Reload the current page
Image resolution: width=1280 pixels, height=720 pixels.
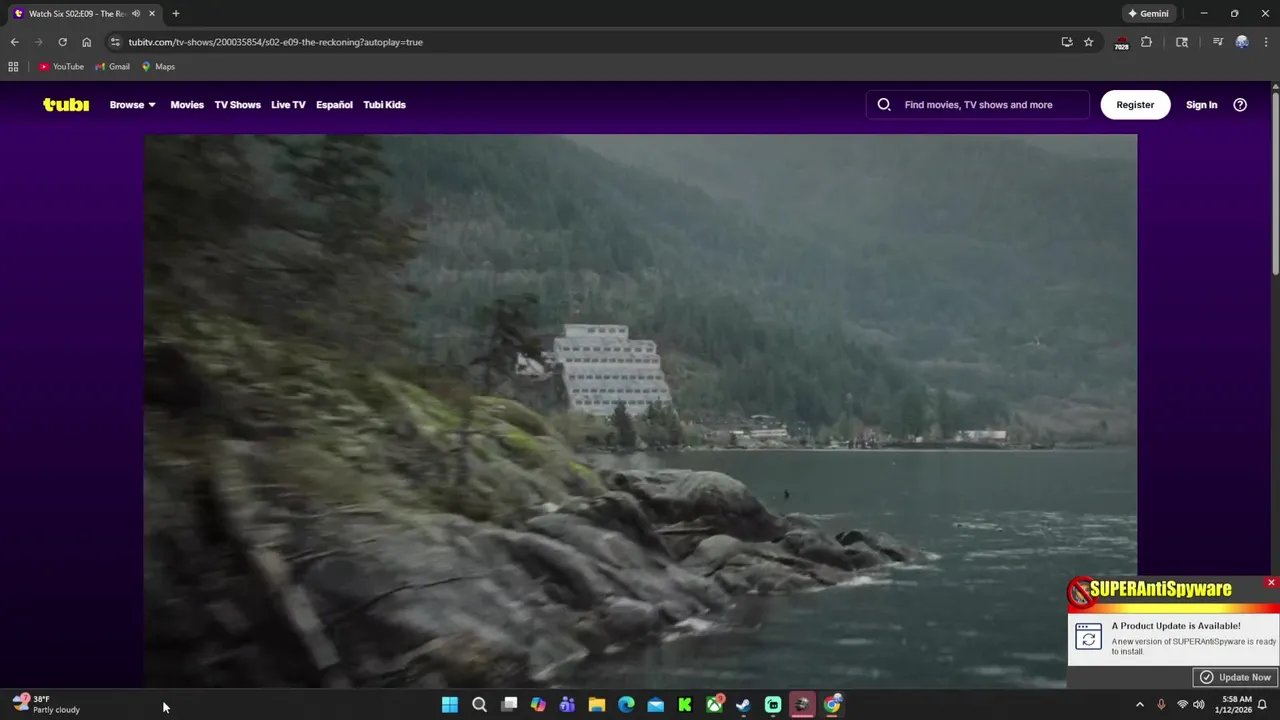(x=62, y=42)
